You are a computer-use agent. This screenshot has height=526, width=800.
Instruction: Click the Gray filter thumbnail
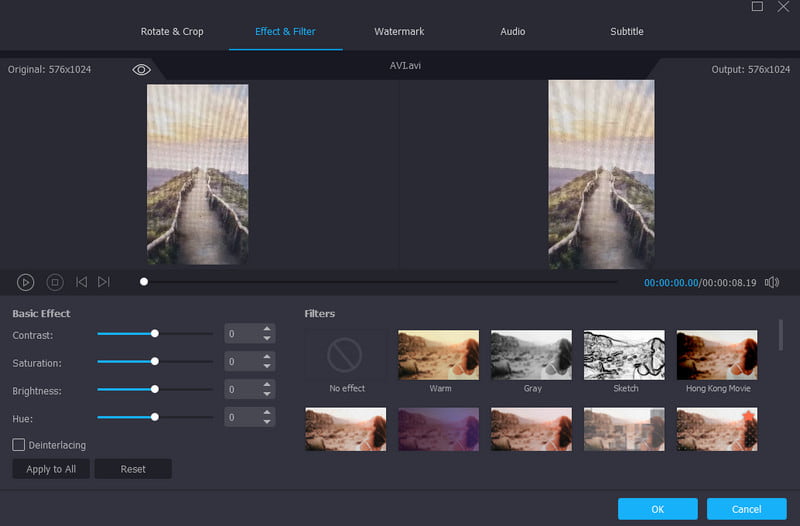click(531, 355)
